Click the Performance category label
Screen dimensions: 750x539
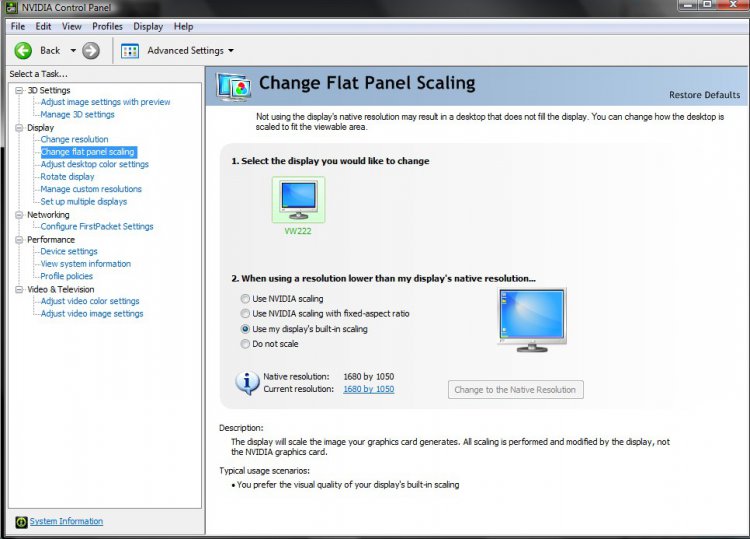[x=51, y=240]
